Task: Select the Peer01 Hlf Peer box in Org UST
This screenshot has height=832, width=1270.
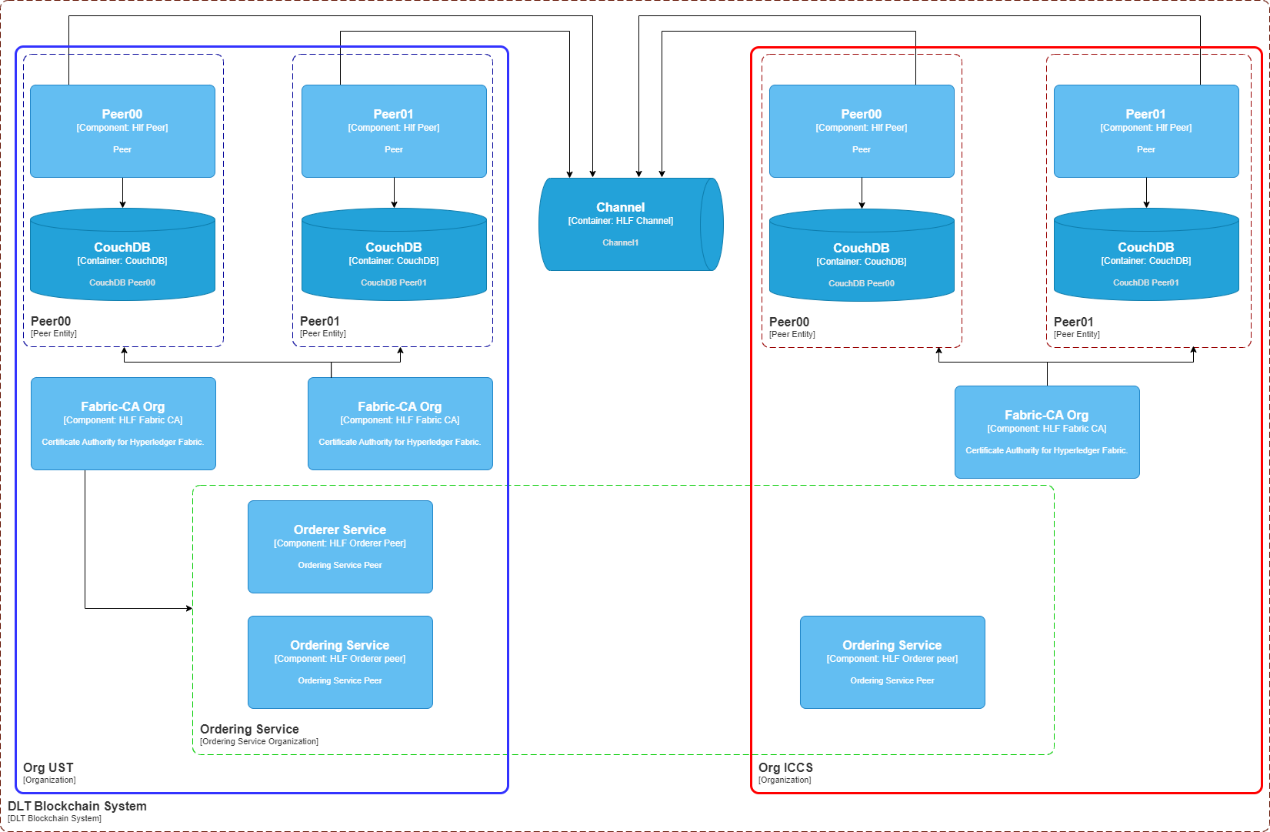Action: coord(394,131)
